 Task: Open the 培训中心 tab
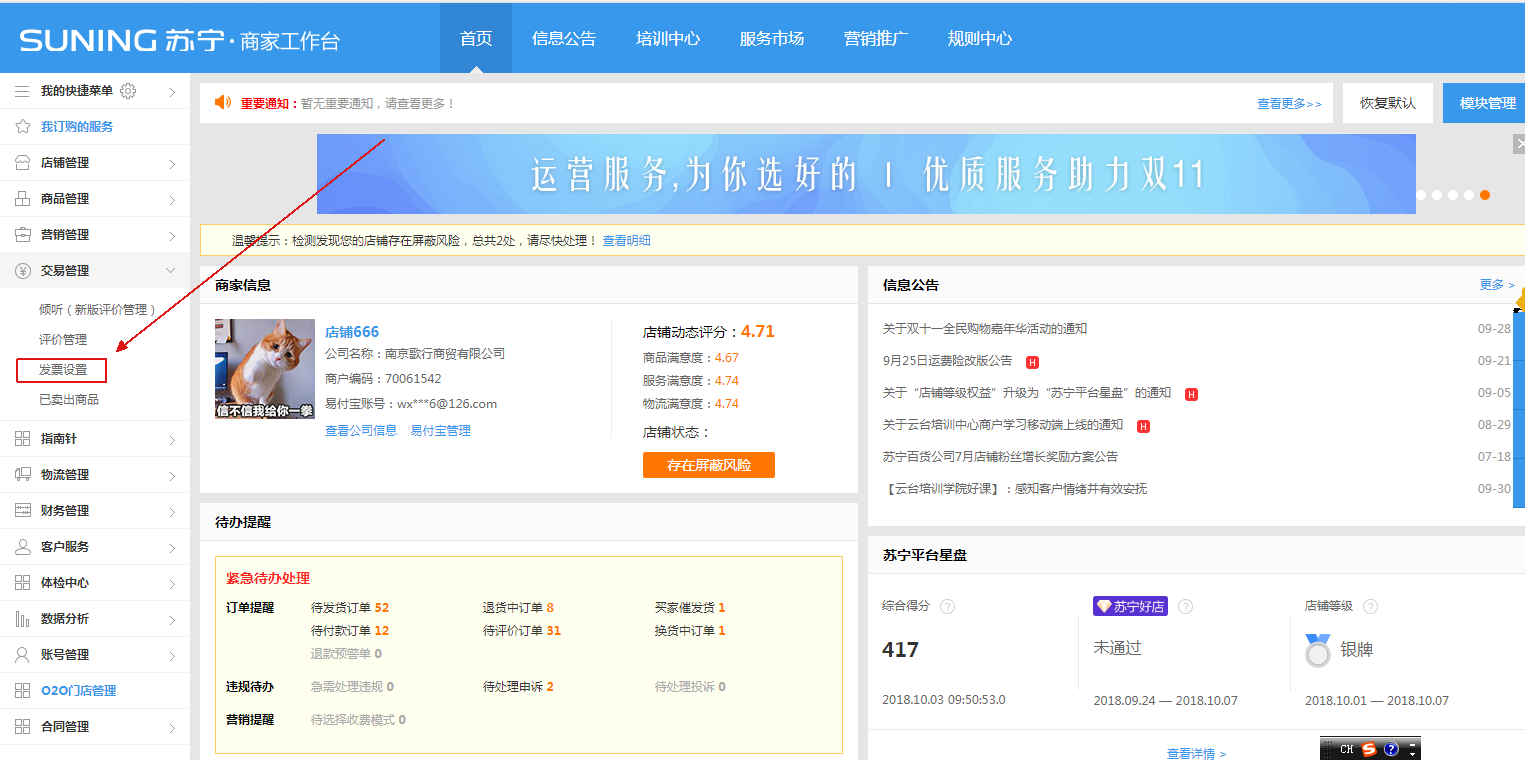click(x=668, y=39)
